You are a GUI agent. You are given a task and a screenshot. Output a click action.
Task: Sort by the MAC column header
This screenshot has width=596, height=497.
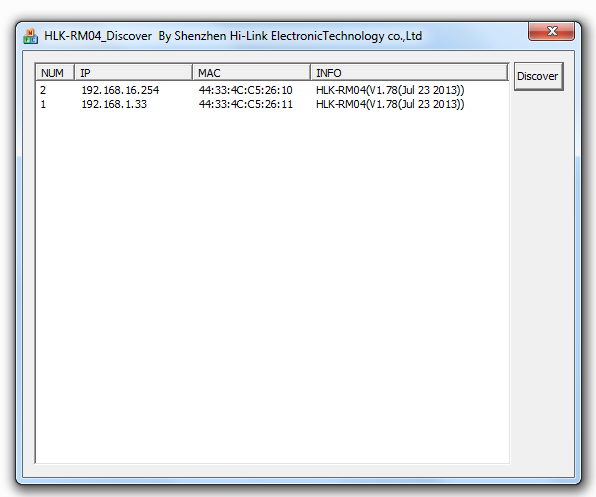coord(252,73)
